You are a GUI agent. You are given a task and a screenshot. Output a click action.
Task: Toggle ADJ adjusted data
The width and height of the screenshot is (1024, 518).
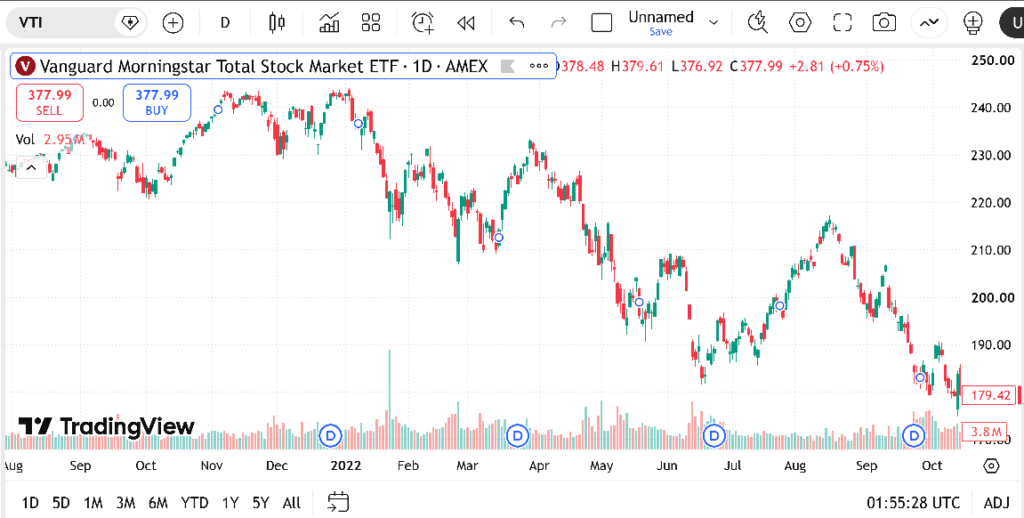pos(997,503)
